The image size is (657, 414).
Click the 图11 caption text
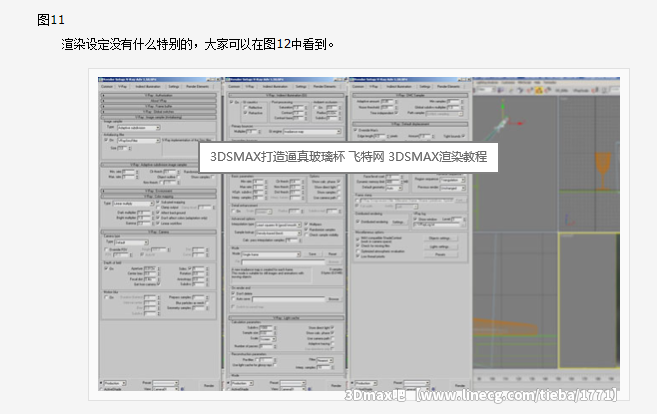click(x=51, y=20)
